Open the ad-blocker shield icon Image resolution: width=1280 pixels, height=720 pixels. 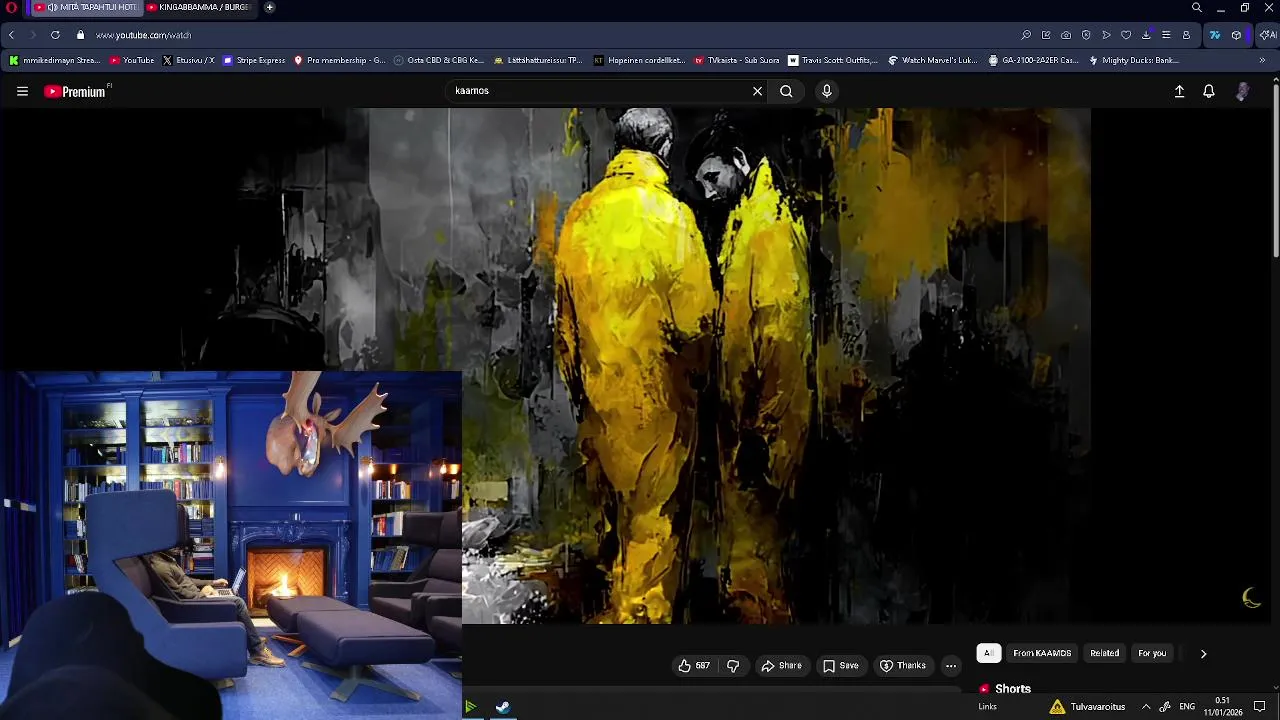point(1086,35)
